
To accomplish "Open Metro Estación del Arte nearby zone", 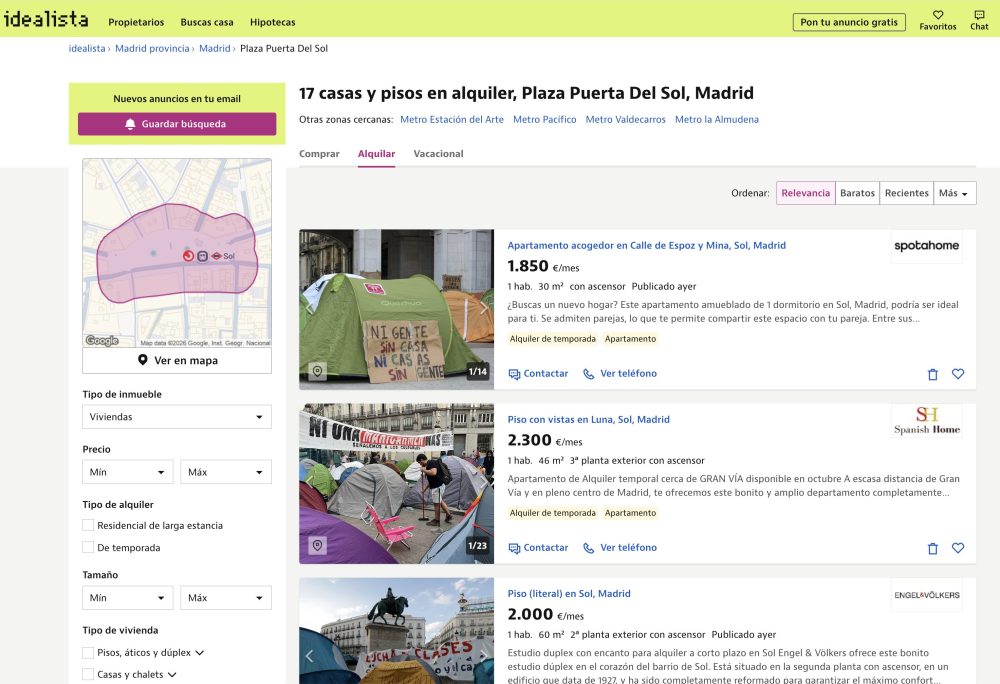I will click(452, 119).
